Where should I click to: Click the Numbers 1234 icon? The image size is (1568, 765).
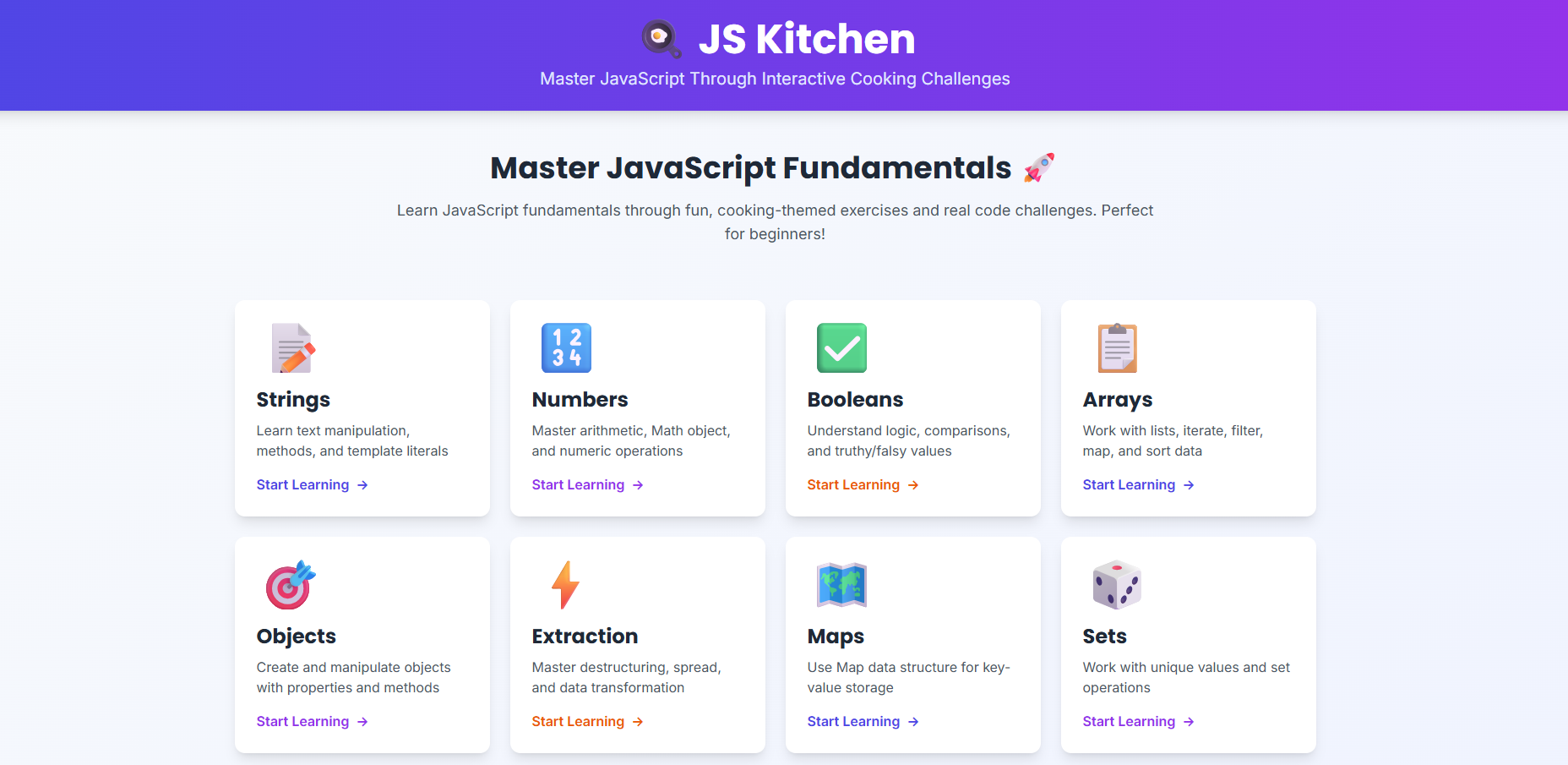tap(566, 348)
